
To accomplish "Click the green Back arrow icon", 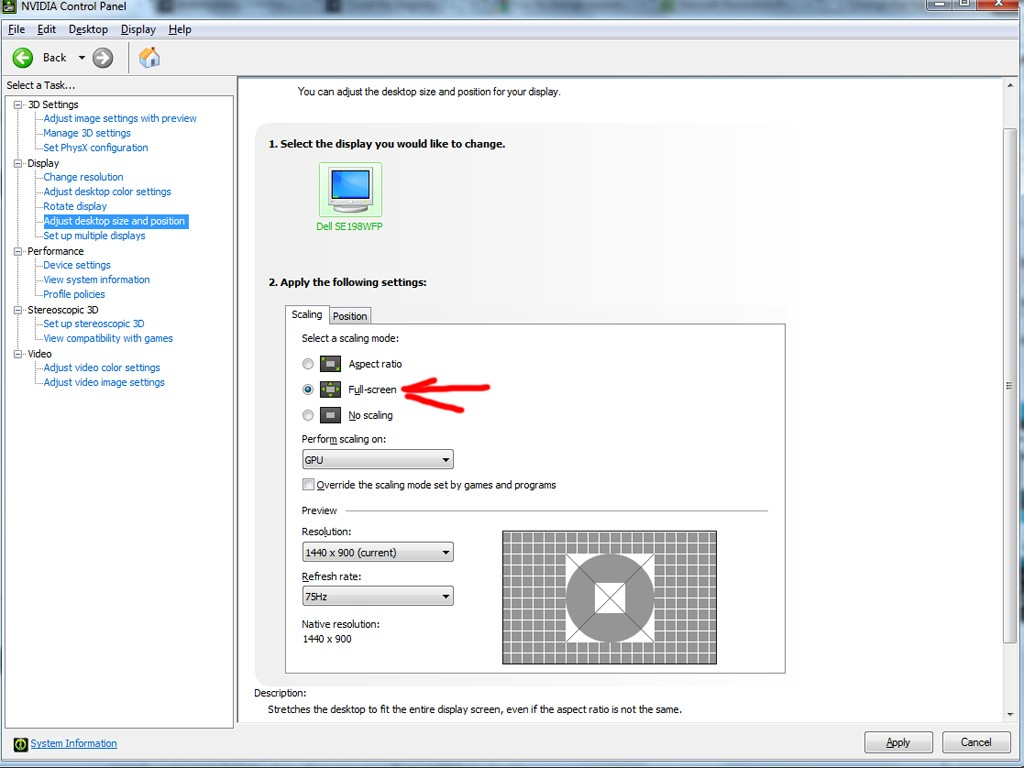I will pyautogui.click(x=23, y=58).
